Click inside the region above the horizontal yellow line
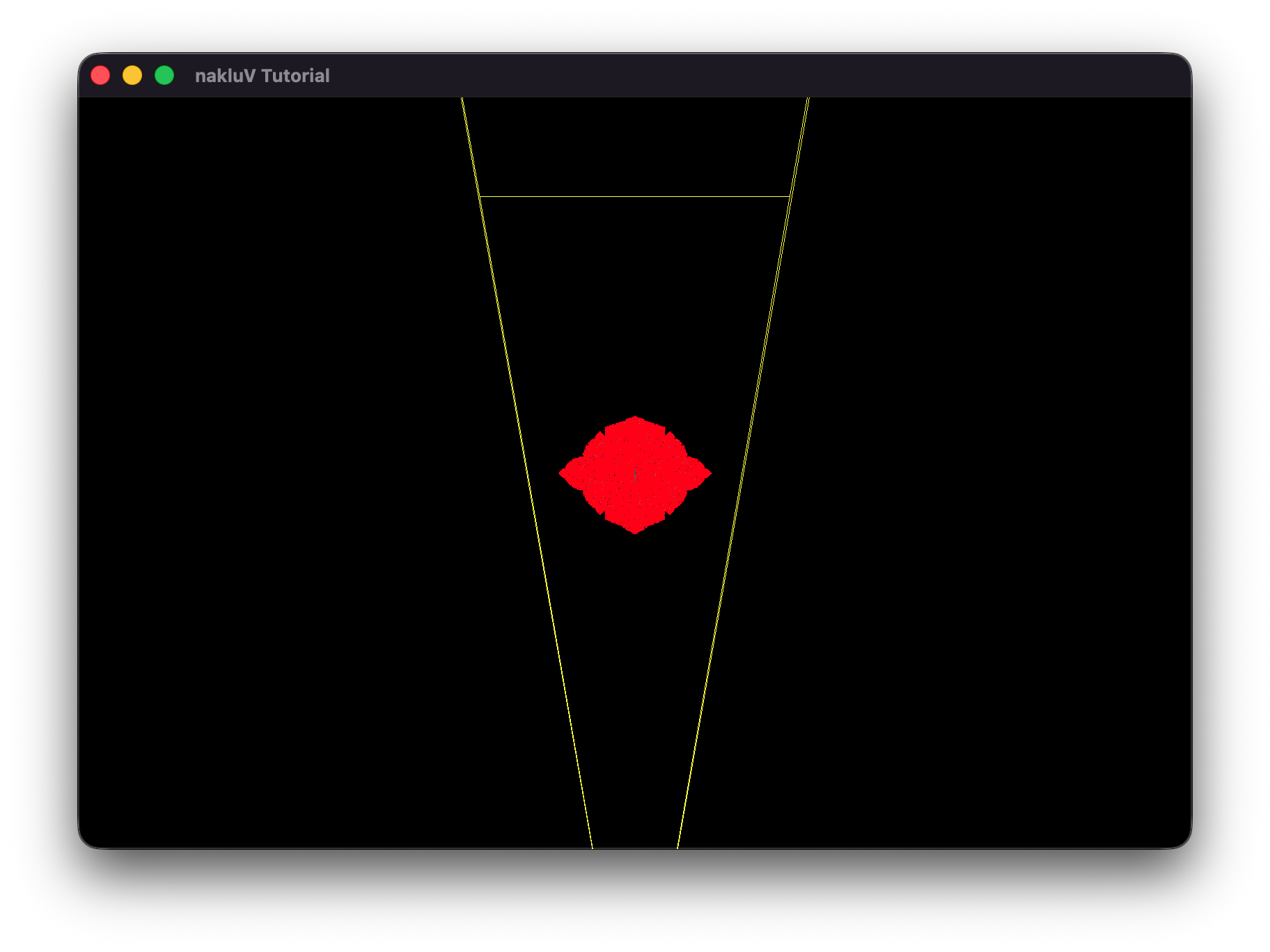 [635, 146]
